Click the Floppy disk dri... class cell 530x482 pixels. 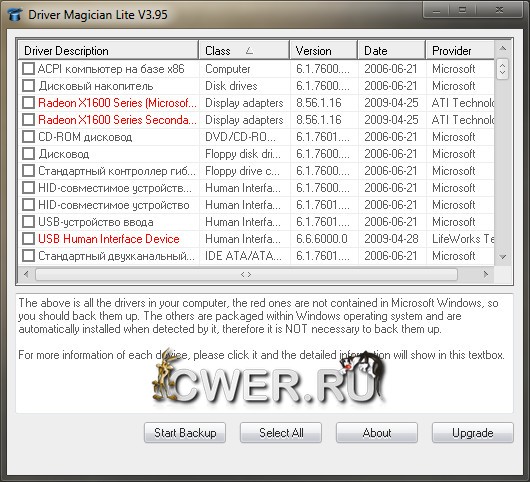243,153
